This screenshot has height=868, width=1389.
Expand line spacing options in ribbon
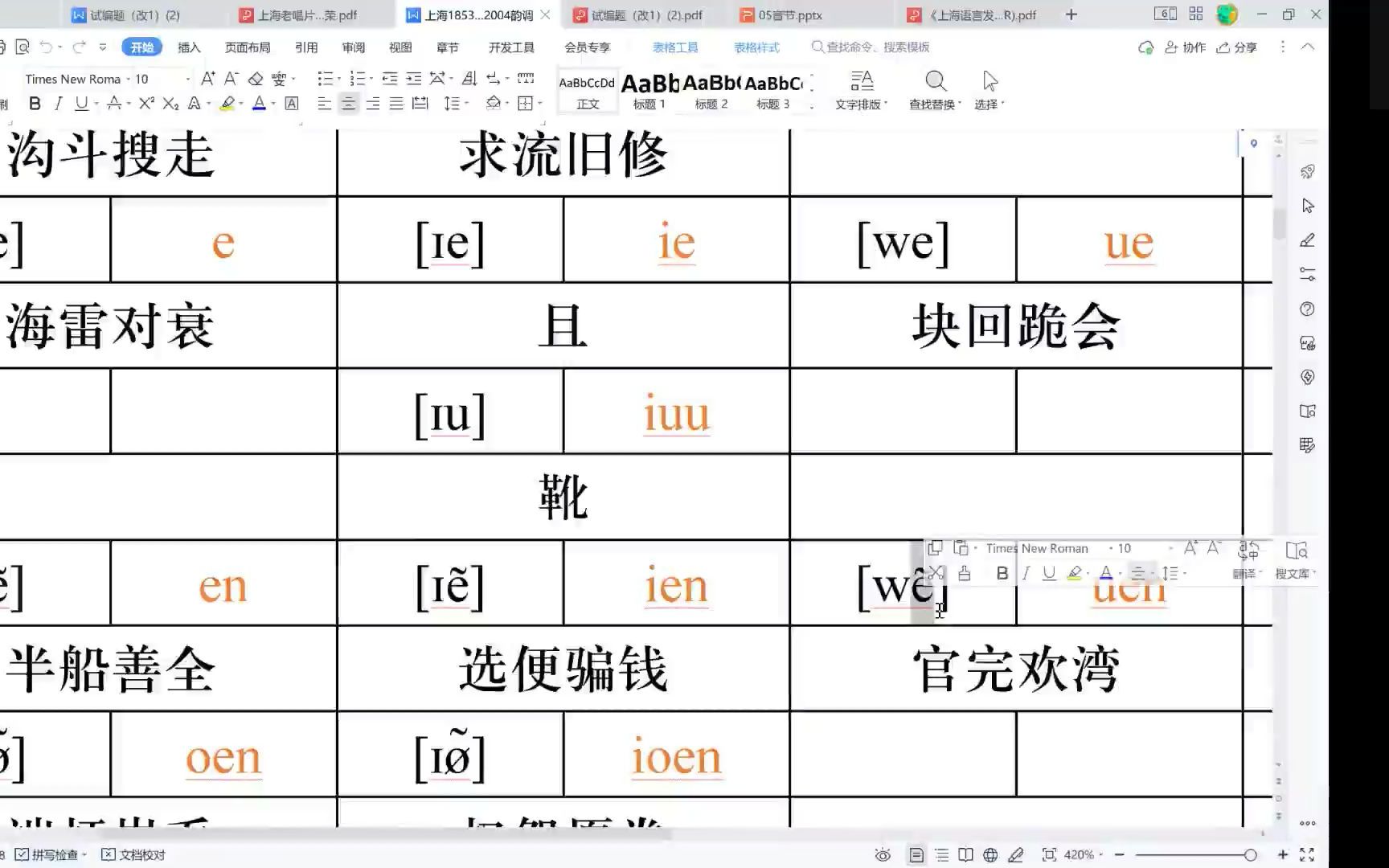(466, 104)
